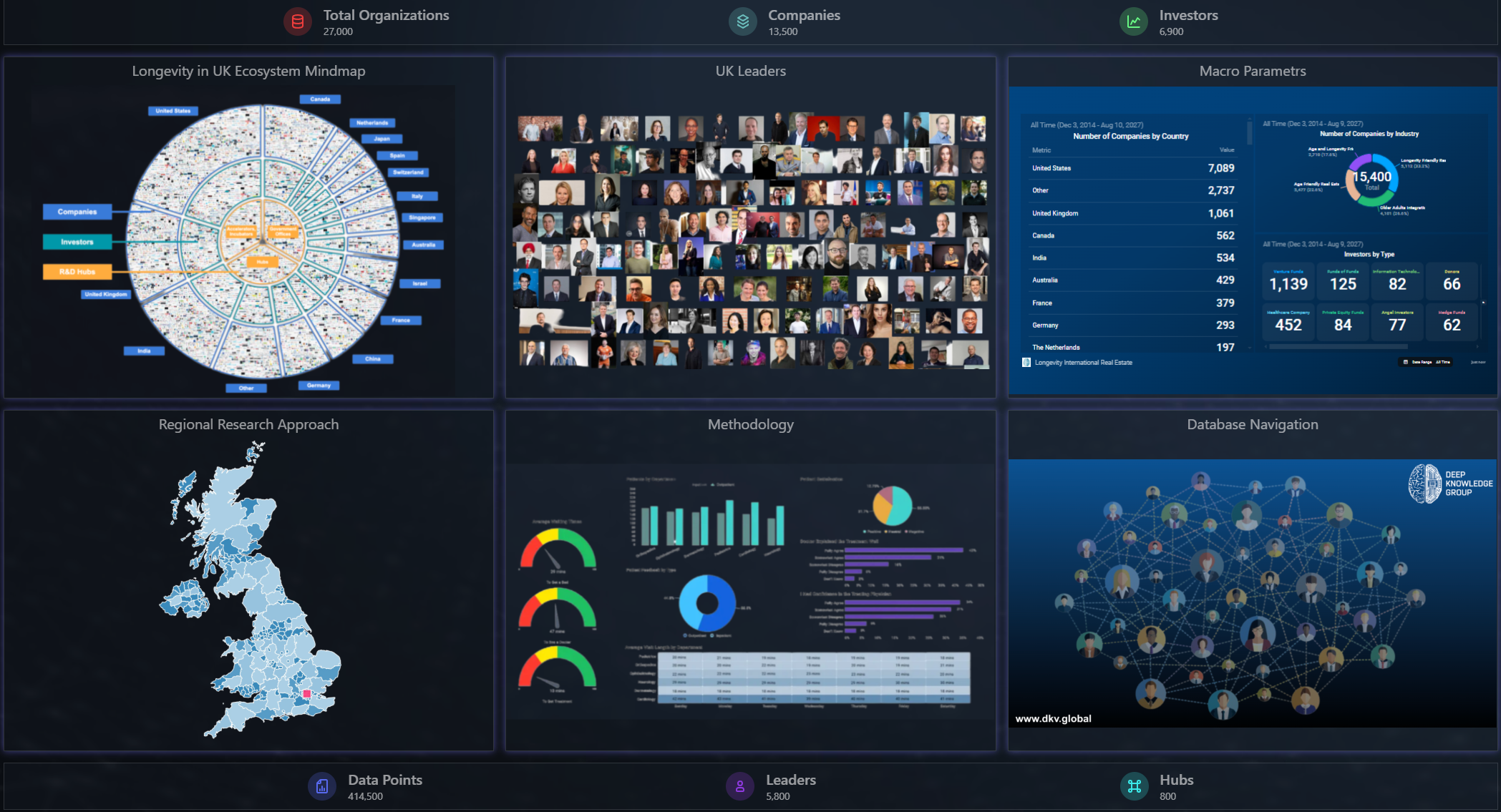Click the Companies layers icon
1501x812 pixels.
pyautogui.click(x=742, y=22)
